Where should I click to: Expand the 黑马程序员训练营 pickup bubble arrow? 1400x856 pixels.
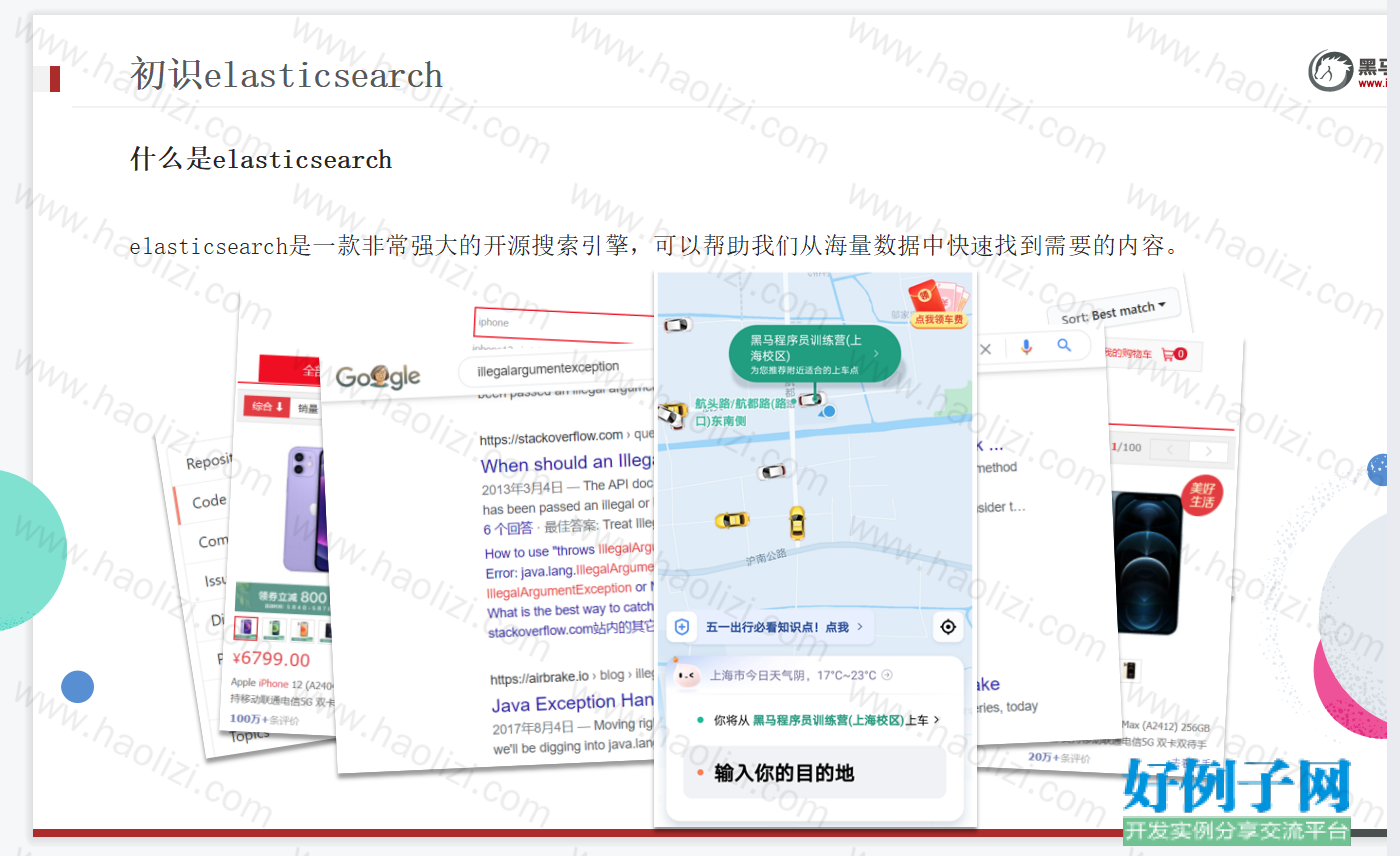[876, 353]
